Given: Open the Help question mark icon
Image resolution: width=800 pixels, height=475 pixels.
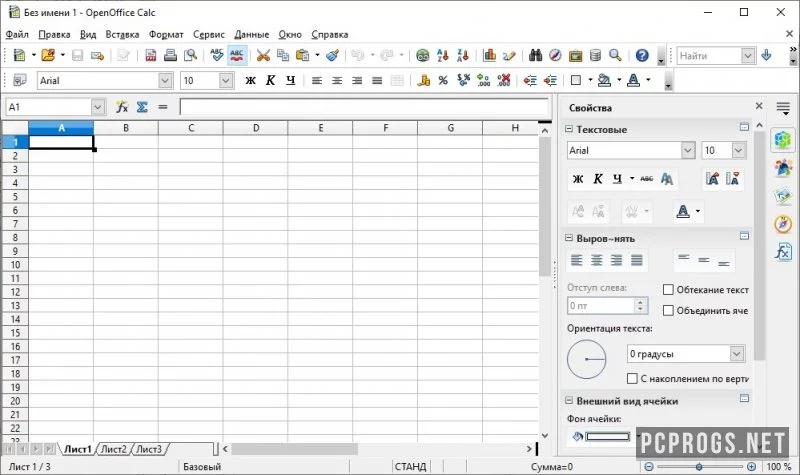Looking at the screenshot, I should click(642, 55).
